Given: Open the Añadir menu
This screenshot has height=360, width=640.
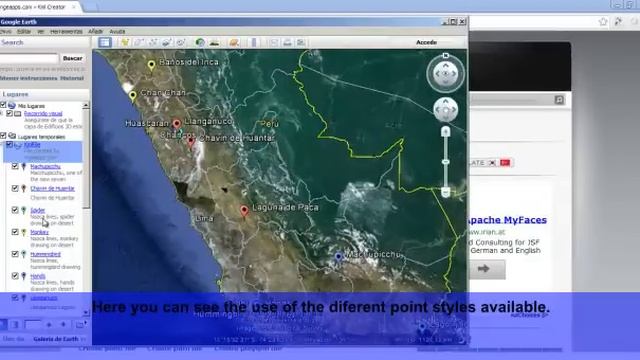Looking at the screenshot, I should (x=96, y=31).
